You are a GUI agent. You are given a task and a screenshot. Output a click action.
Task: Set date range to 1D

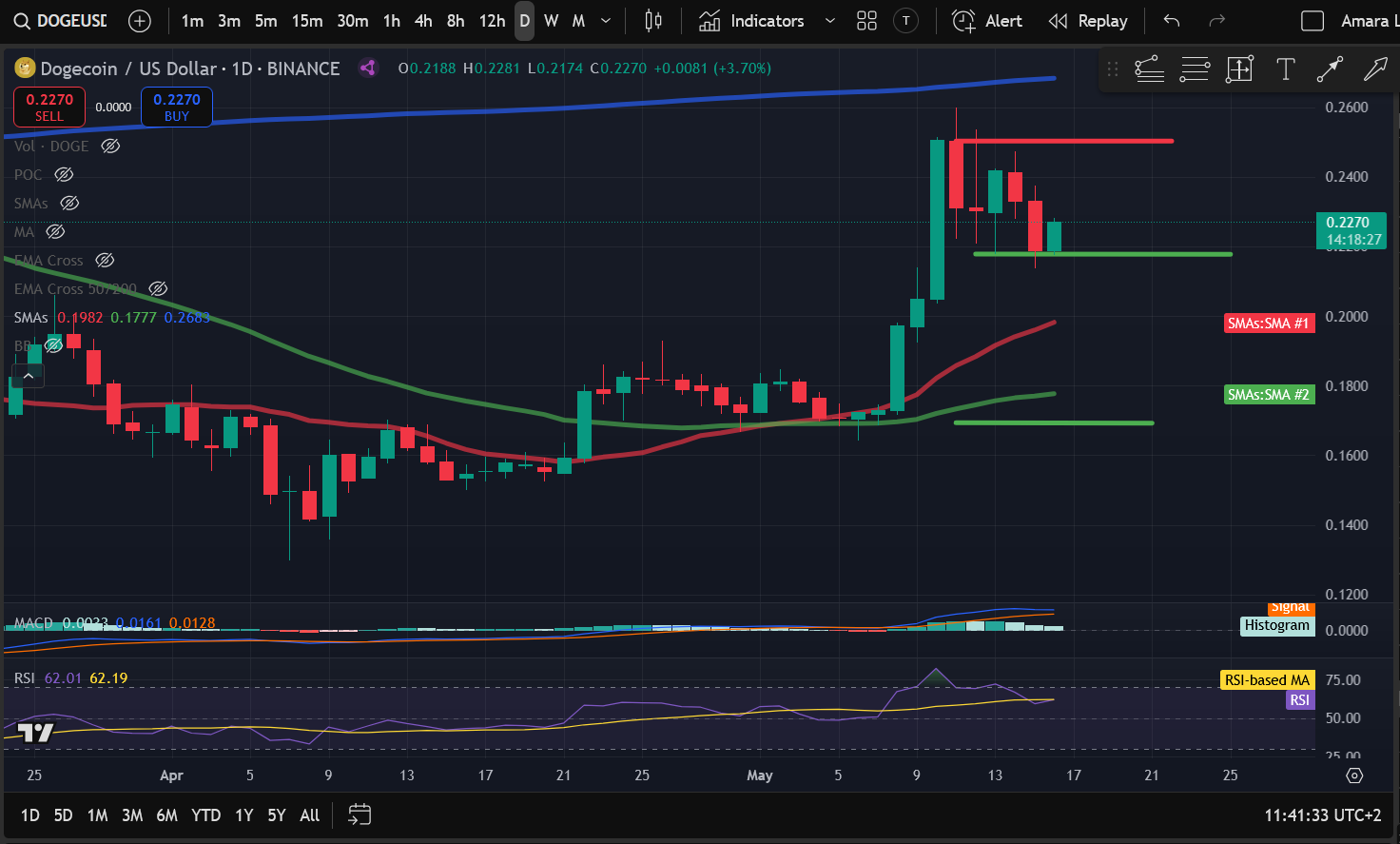[x=30, y=815]
